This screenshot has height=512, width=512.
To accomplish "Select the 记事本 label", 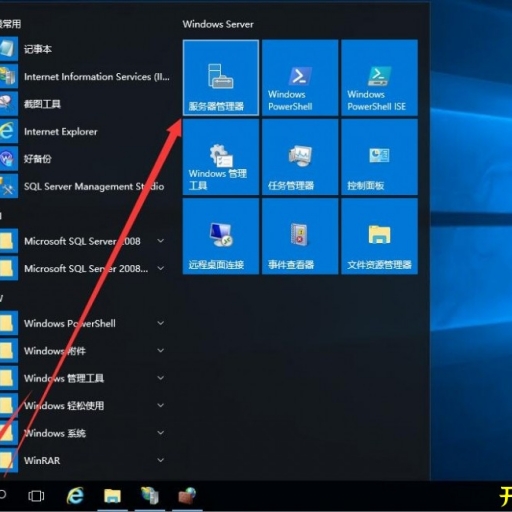I will (38, 49).
